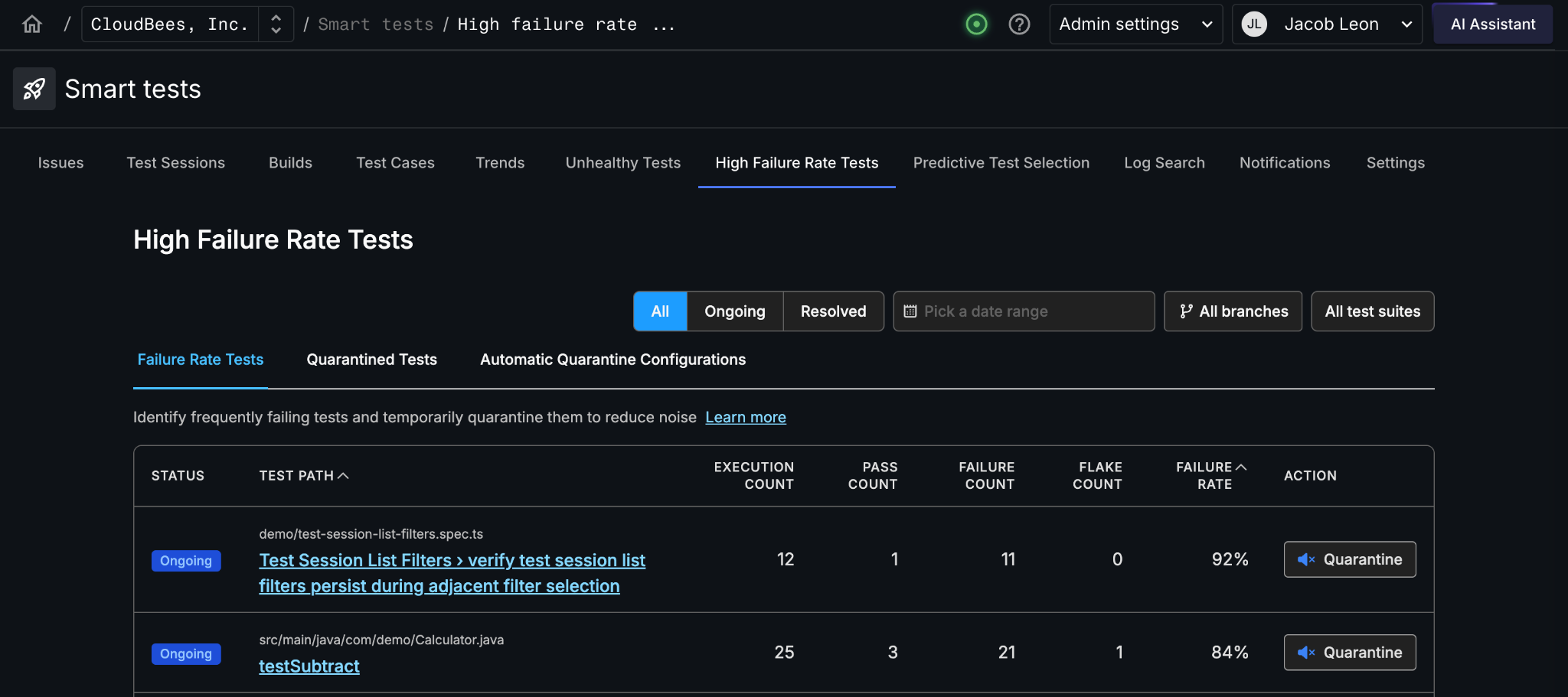This screenshot has height=697, width=1568.
Task: Click Ongoing badge for Test Session List Filters
Action: point(186,561)
